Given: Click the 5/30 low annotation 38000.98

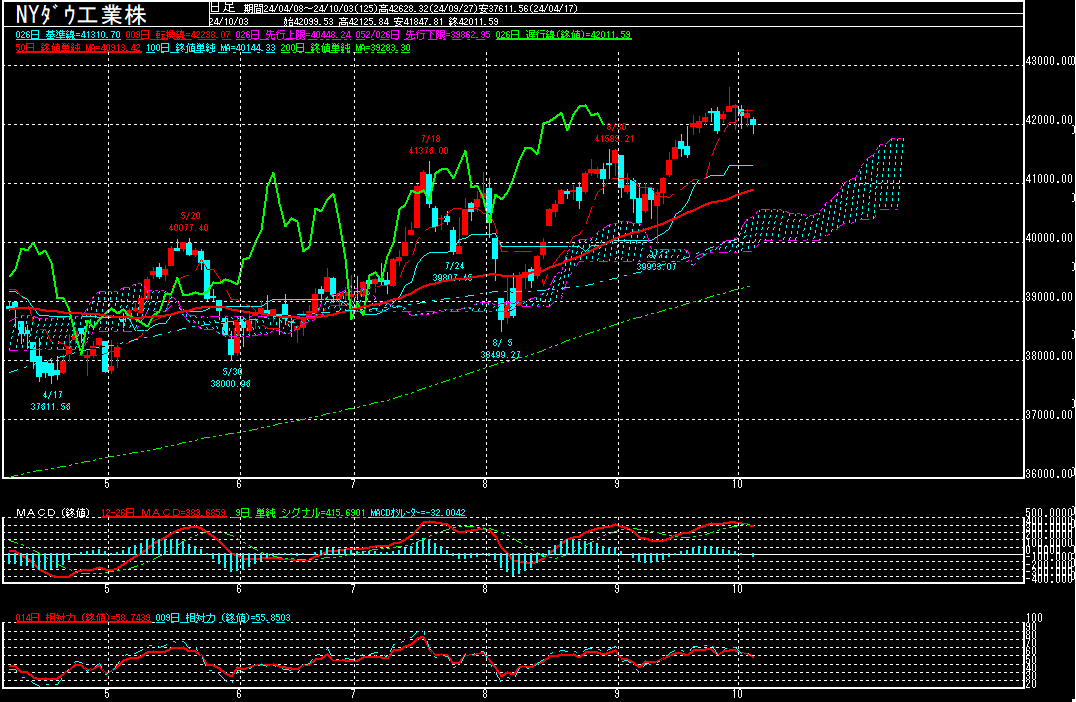Looking at the screenshot, I should 231,377.
